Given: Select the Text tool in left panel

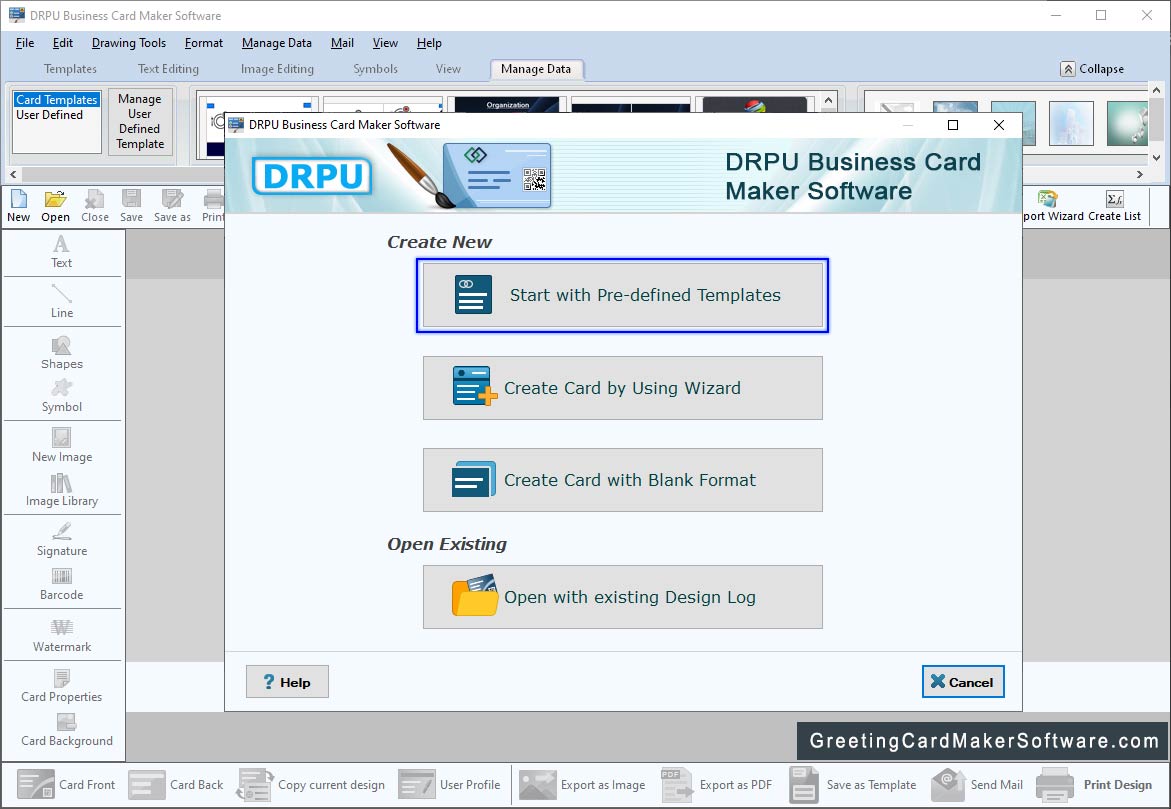Looking at the screenshot, I should 61,252.
